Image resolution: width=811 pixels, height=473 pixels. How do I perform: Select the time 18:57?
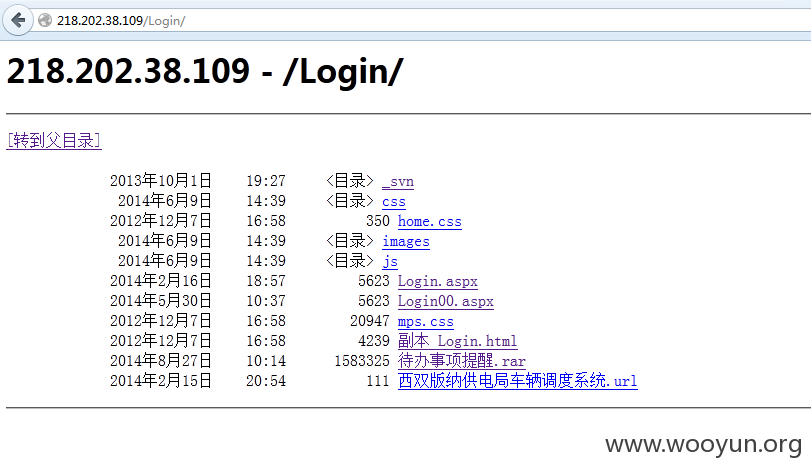266,281
